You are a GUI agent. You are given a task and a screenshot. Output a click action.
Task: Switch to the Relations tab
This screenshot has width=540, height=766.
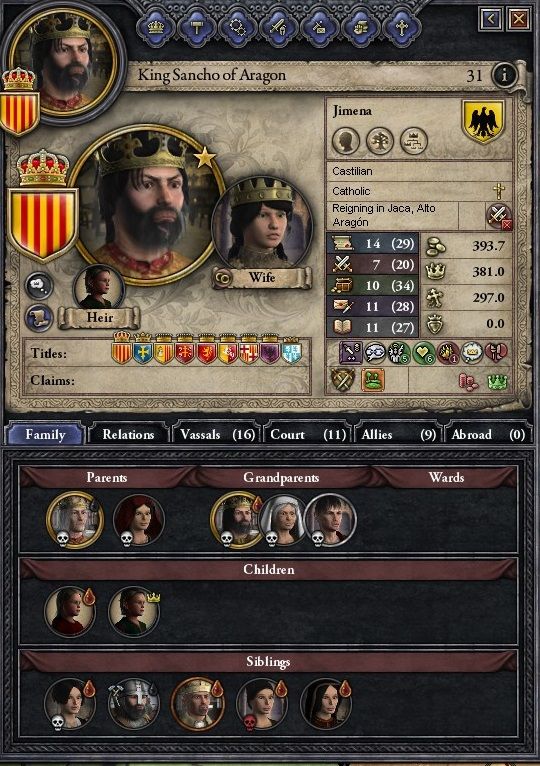[x=128, y=434]
